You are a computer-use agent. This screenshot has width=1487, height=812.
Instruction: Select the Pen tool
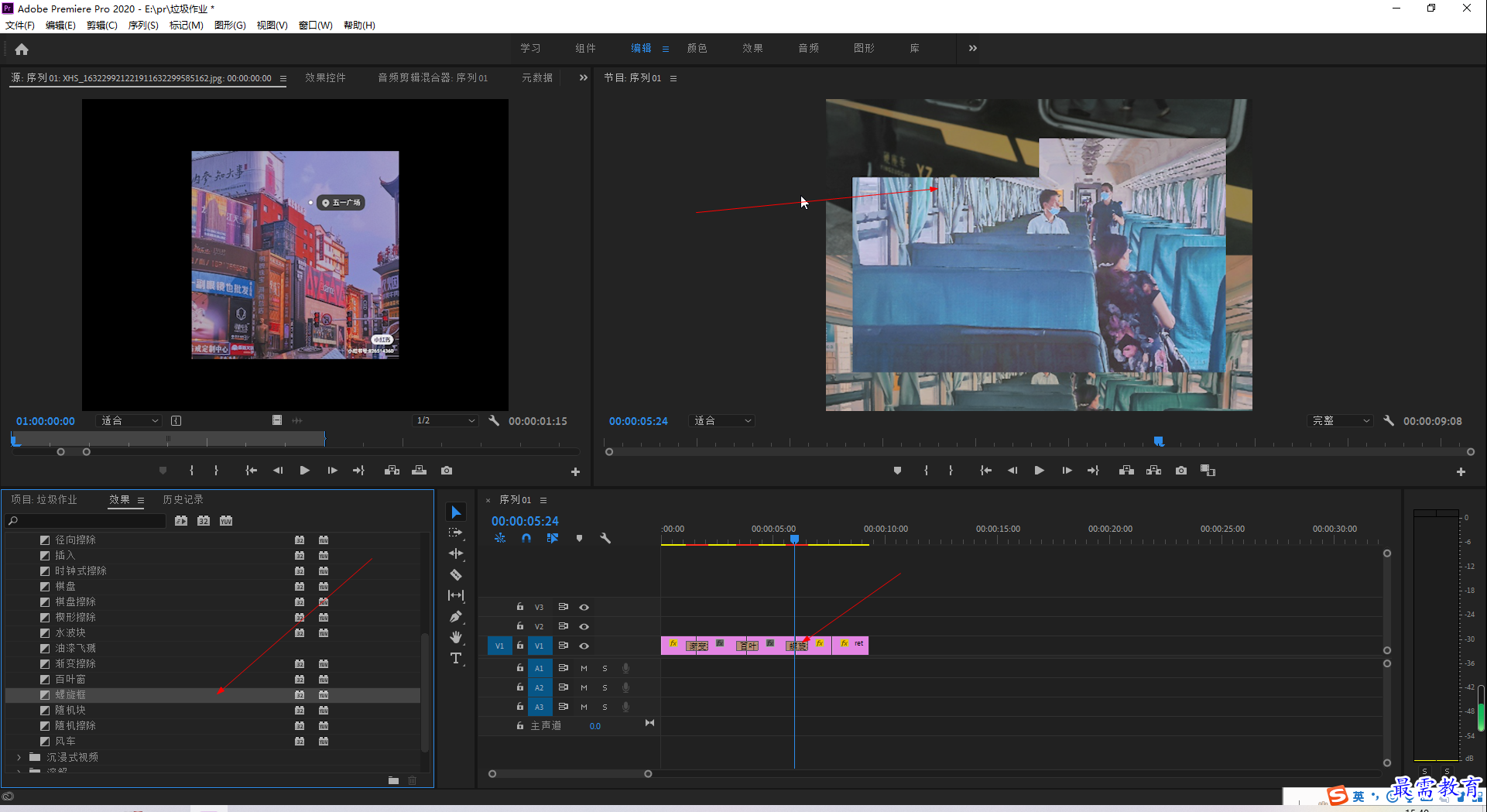pos(456,617)
